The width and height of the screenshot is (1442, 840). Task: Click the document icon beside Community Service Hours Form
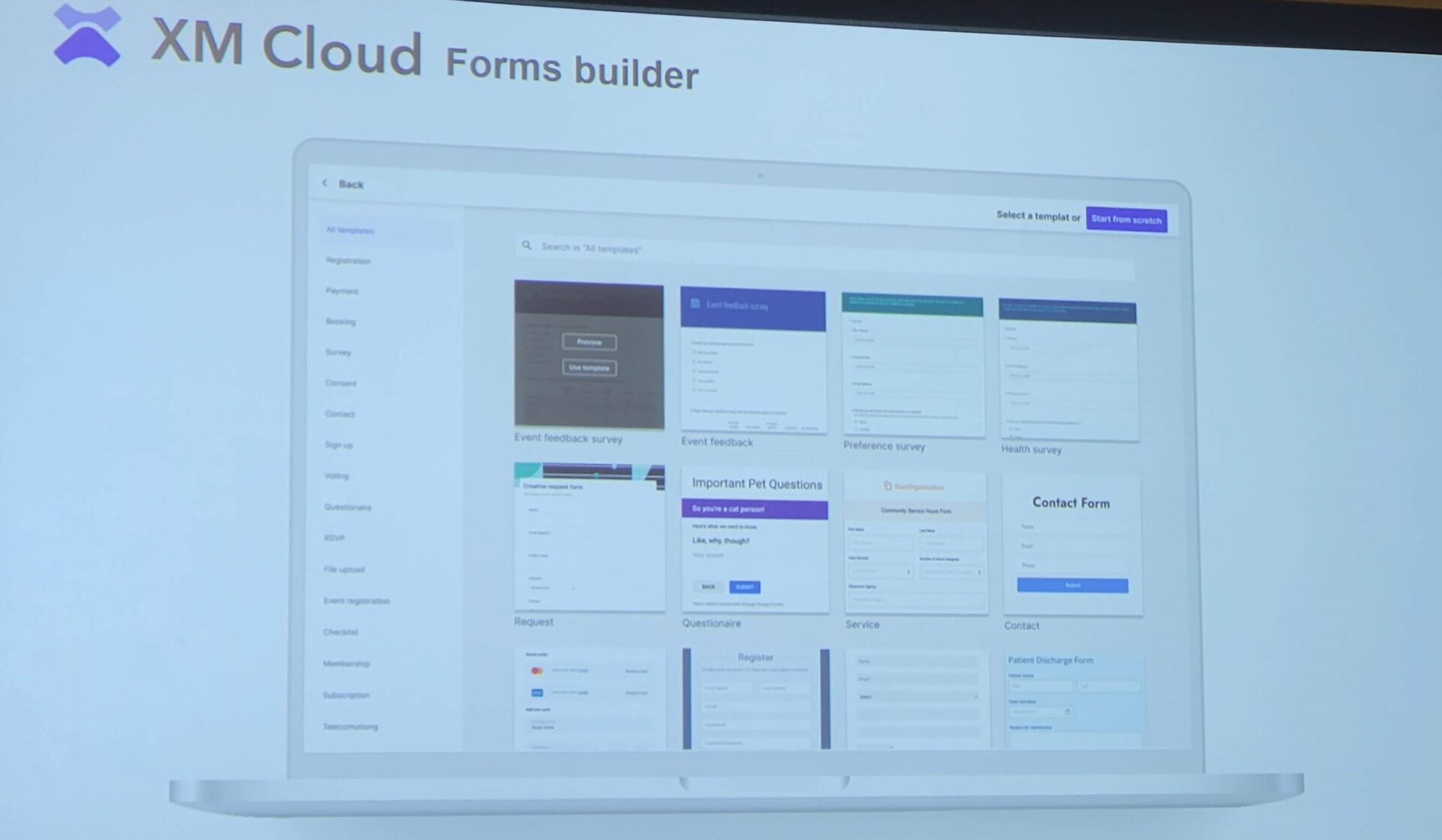(x=887, y=486)
